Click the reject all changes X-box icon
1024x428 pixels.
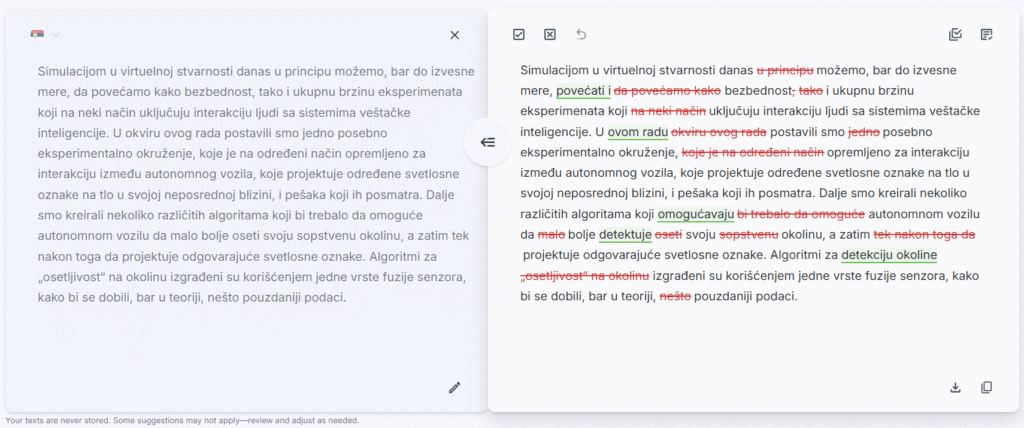tap(550, 35)
